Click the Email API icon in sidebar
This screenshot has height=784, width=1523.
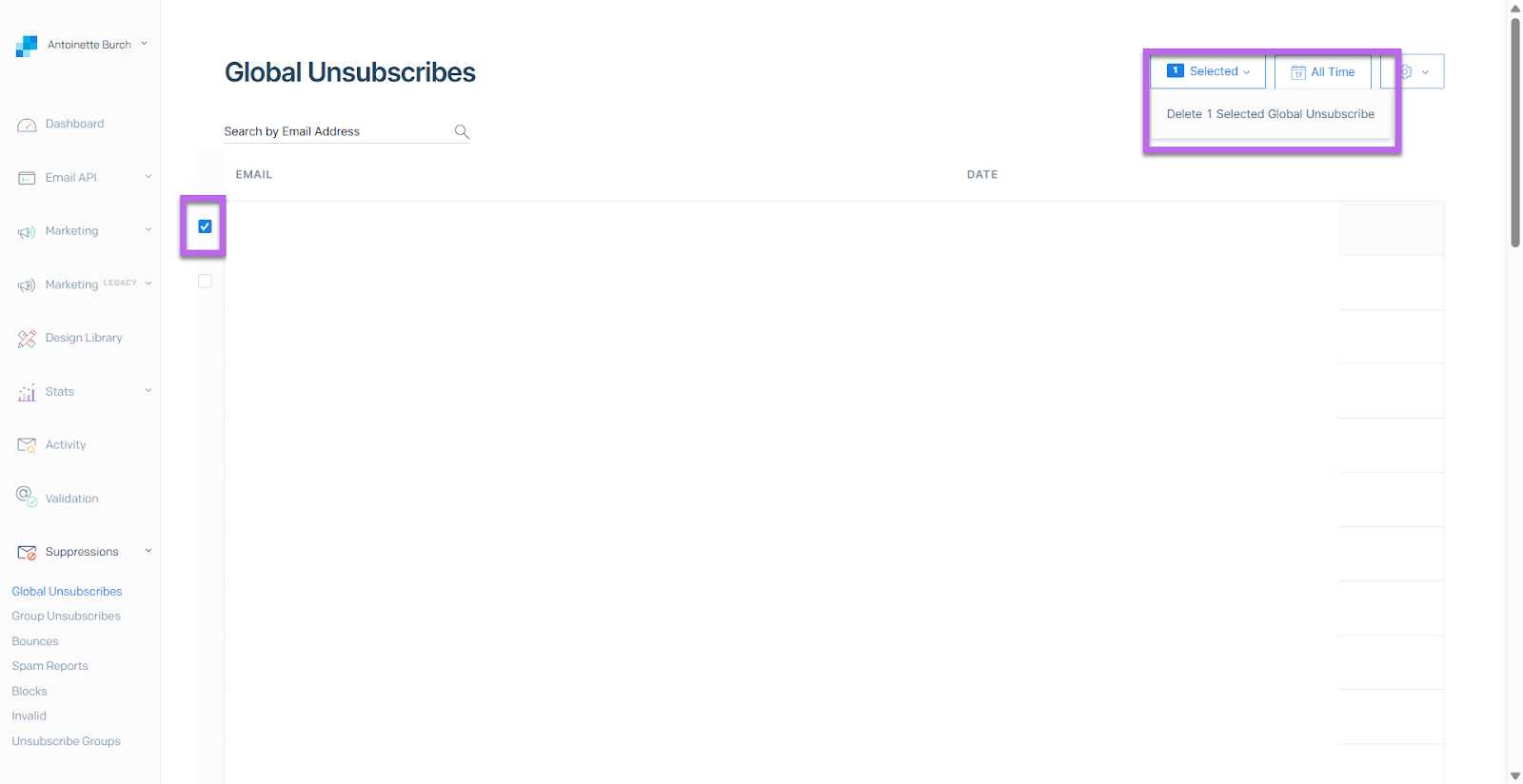coord(27,178)
